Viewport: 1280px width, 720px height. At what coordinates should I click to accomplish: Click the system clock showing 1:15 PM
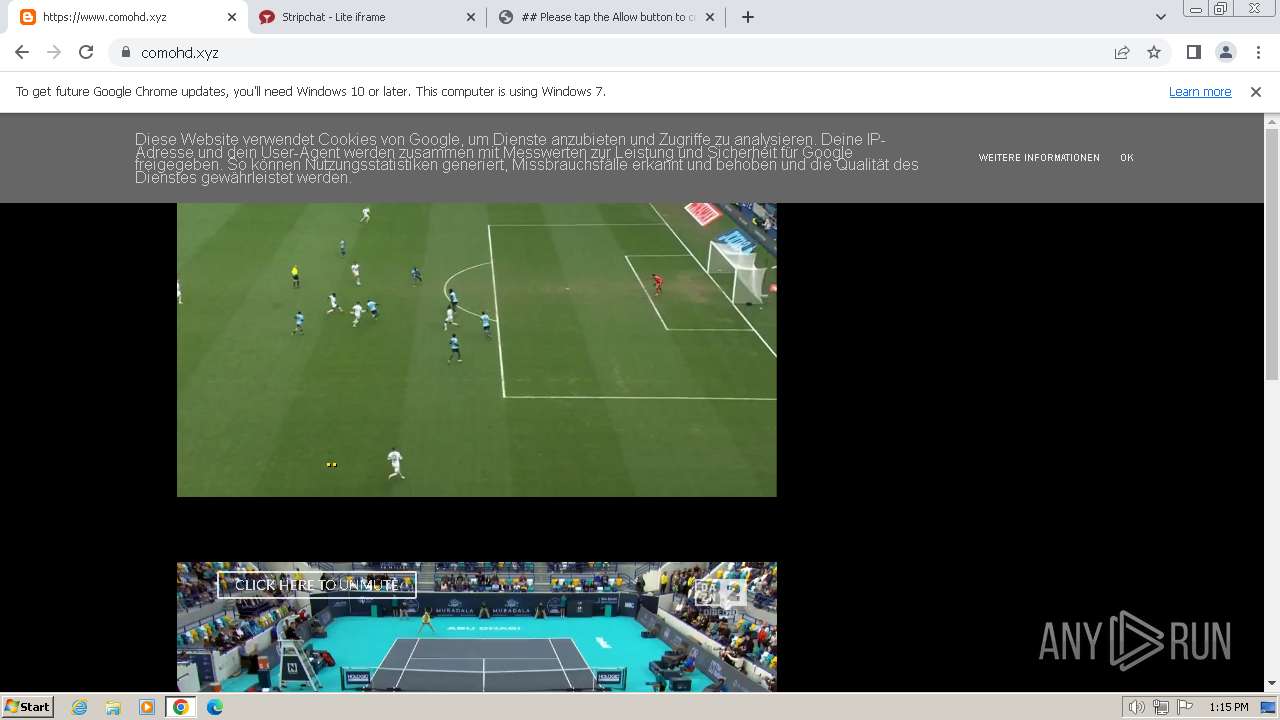pos(1229,707)
